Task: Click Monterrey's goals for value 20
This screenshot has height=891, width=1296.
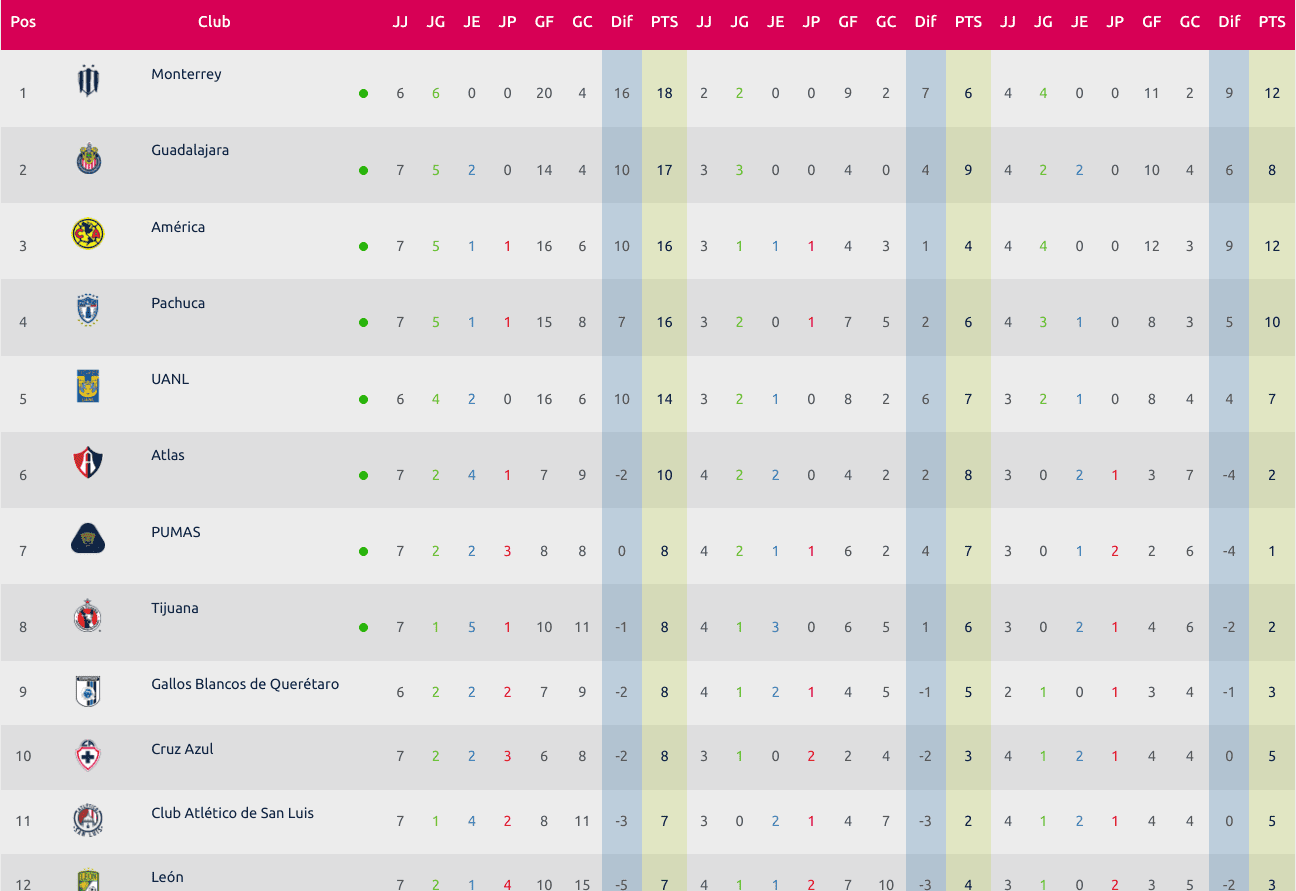Action: click(544, 93)
